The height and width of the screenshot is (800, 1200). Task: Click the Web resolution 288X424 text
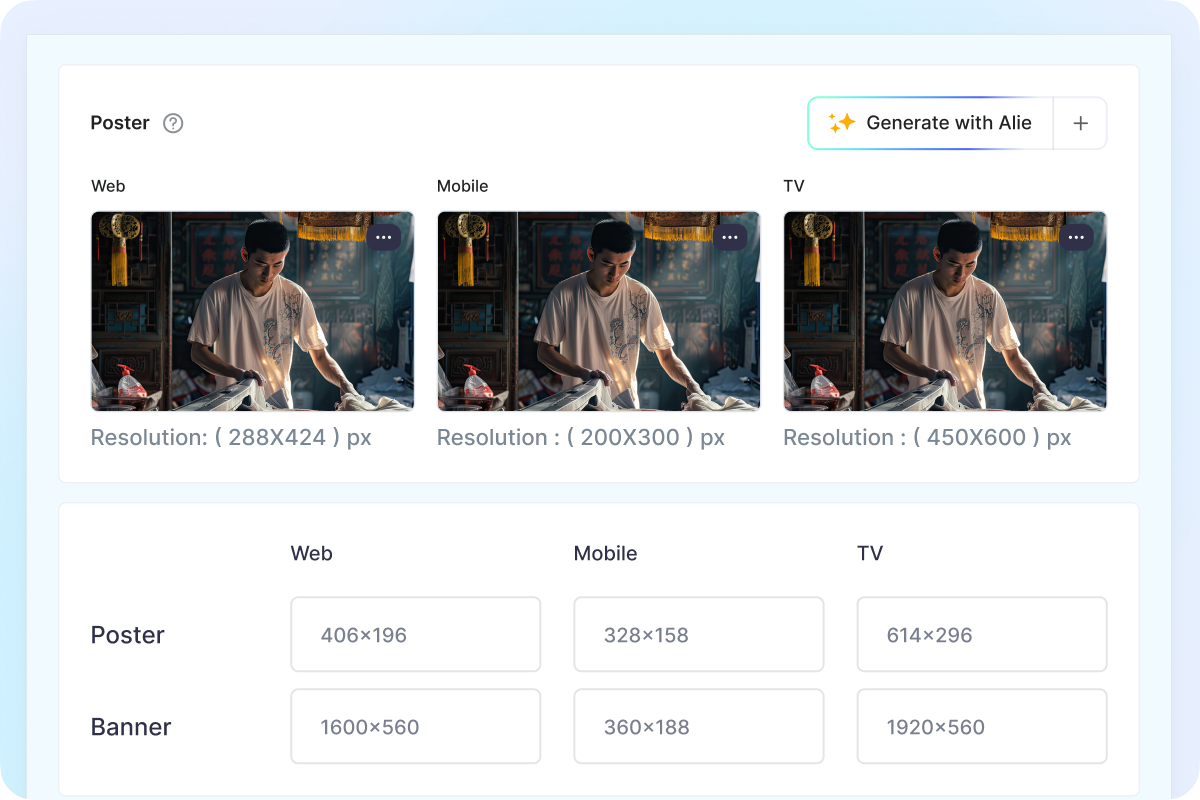230,437
